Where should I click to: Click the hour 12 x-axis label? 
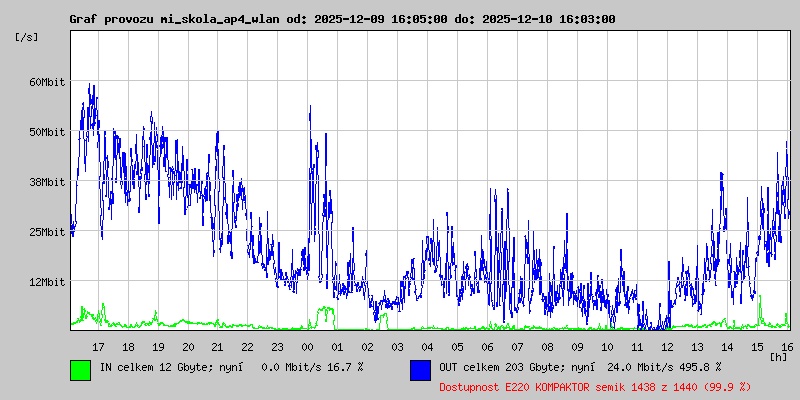667,347
